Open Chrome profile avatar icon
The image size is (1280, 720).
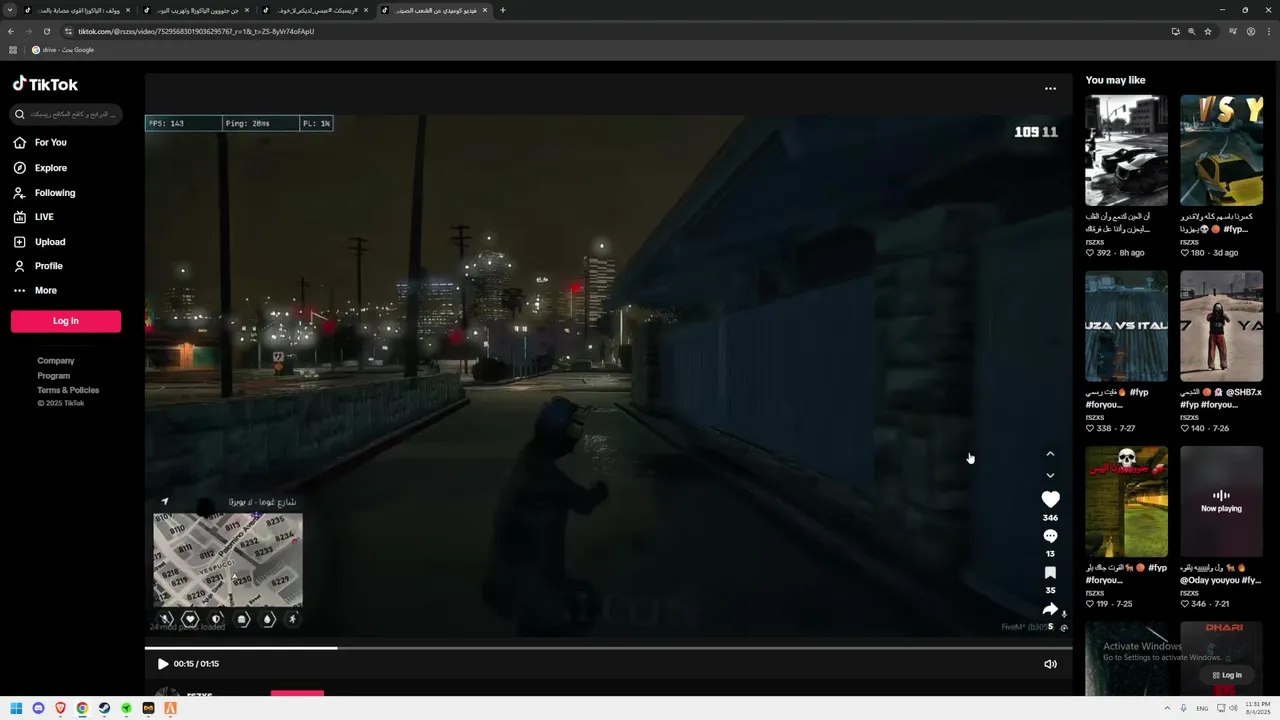pos(1251,31)
